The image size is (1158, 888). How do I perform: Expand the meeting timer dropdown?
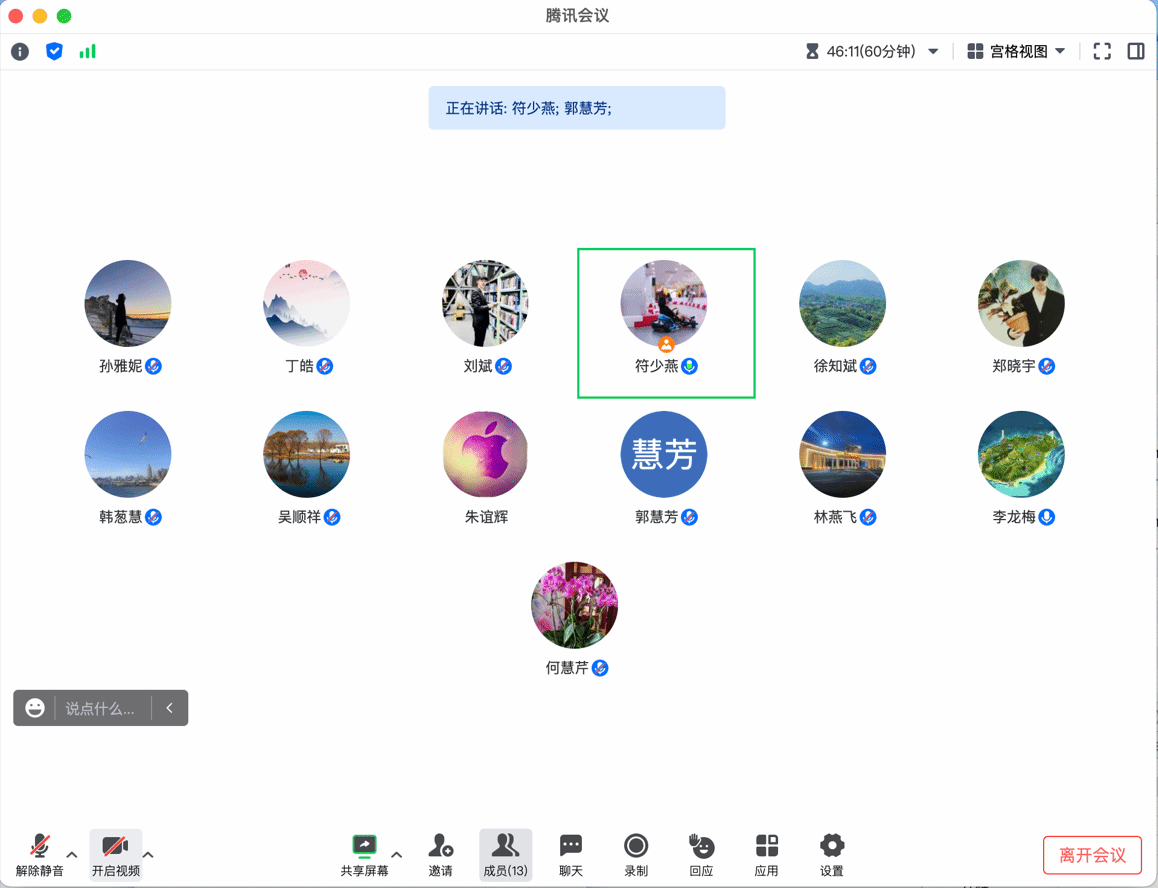(933, 52)
